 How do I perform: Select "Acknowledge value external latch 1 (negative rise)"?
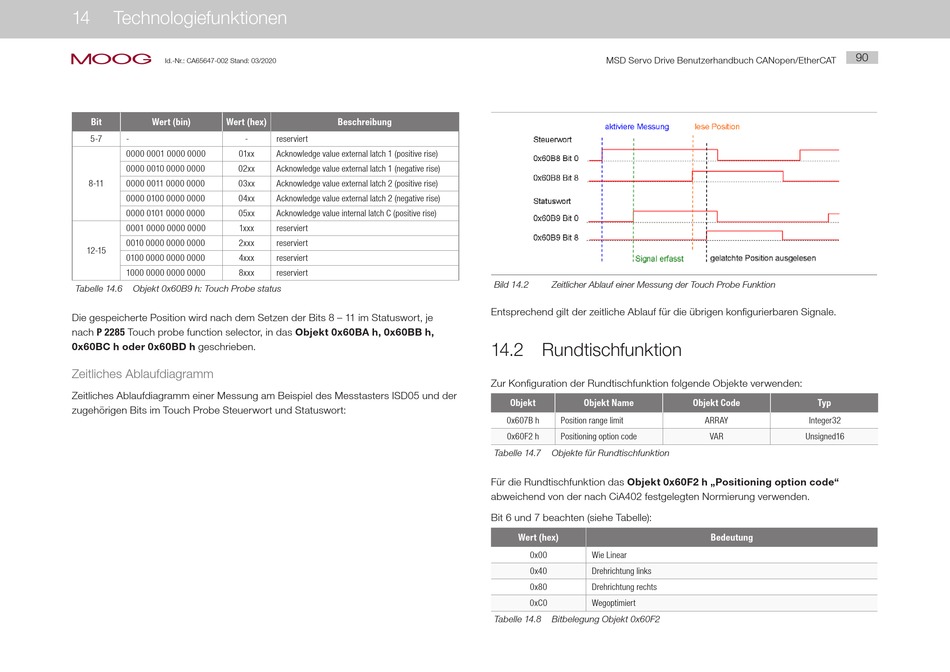click(x=358, y=168)
